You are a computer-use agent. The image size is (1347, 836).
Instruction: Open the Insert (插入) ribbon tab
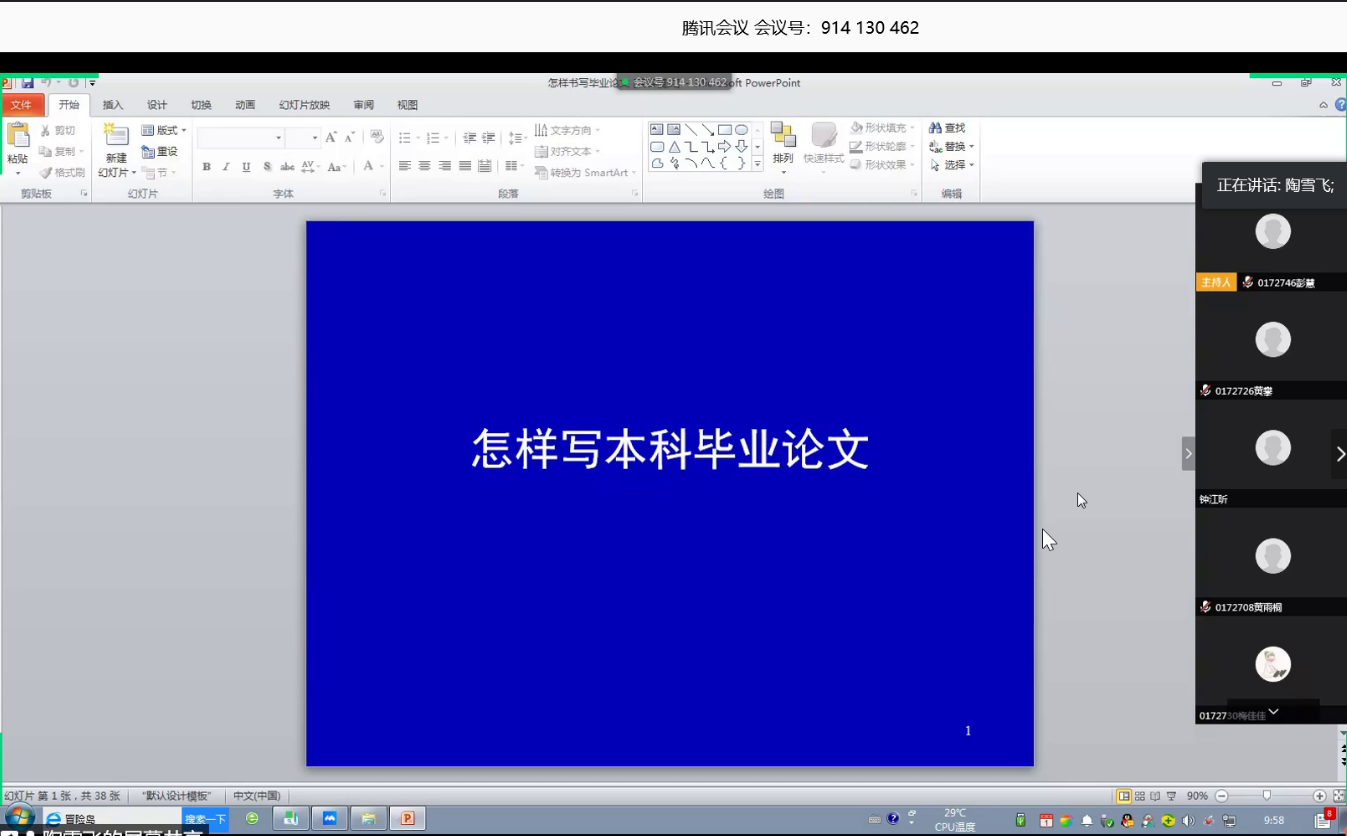(x=113, y=105)
